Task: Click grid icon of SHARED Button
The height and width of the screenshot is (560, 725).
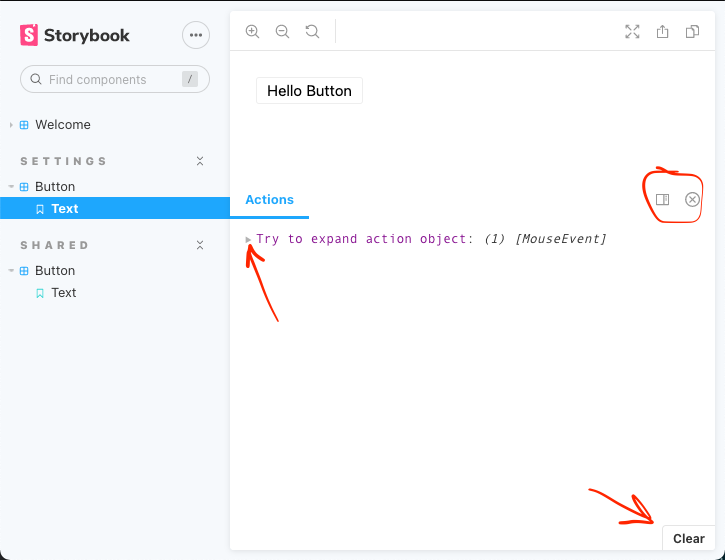Action: tap(24, 271)
